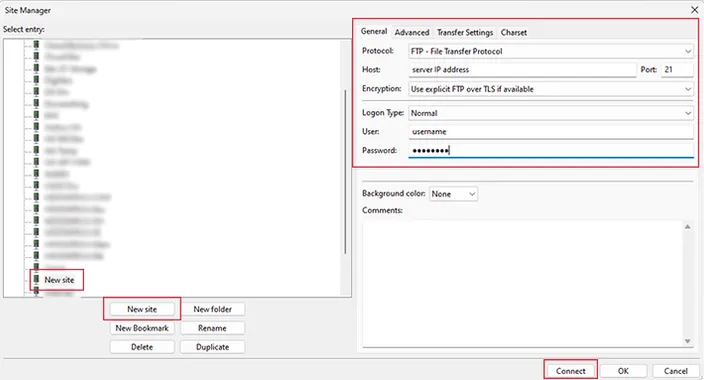Click the New Bookmark button
This screenshot has width=704, height=380.
pos(142,328)
